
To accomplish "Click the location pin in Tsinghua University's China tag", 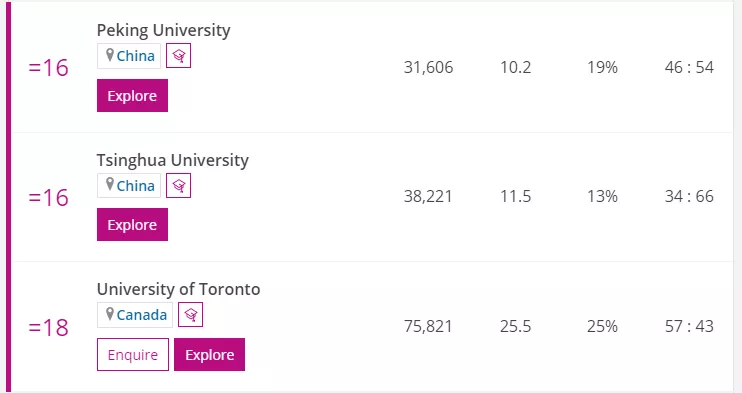I will click(110, 185).
